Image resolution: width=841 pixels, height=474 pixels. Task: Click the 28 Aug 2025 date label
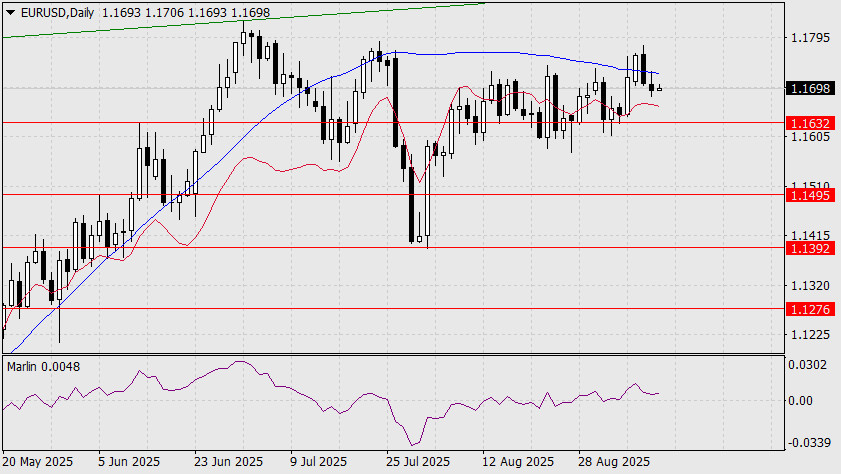614,462
